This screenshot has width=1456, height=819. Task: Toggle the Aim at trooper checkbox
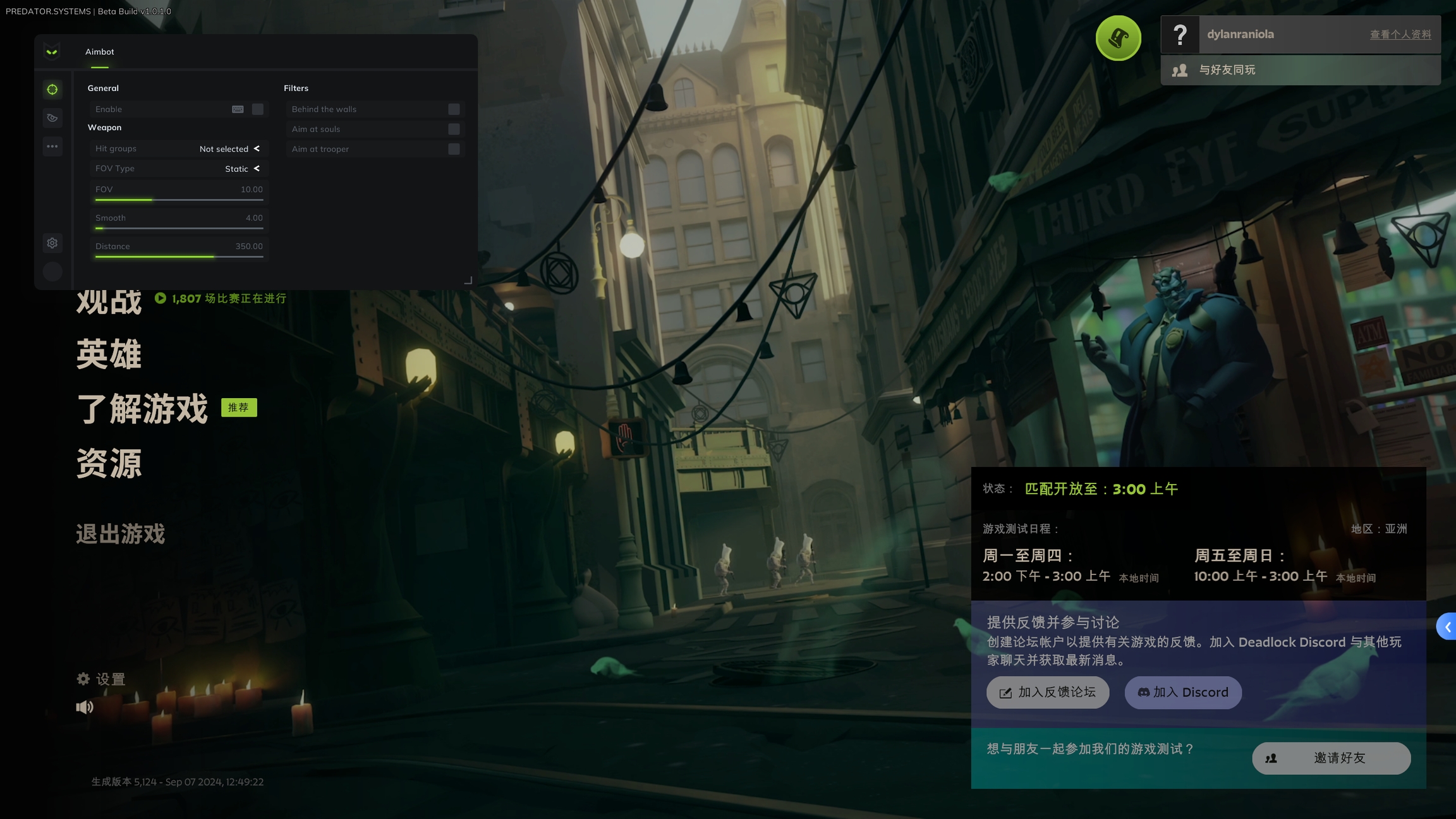click(x=454, y=149)
